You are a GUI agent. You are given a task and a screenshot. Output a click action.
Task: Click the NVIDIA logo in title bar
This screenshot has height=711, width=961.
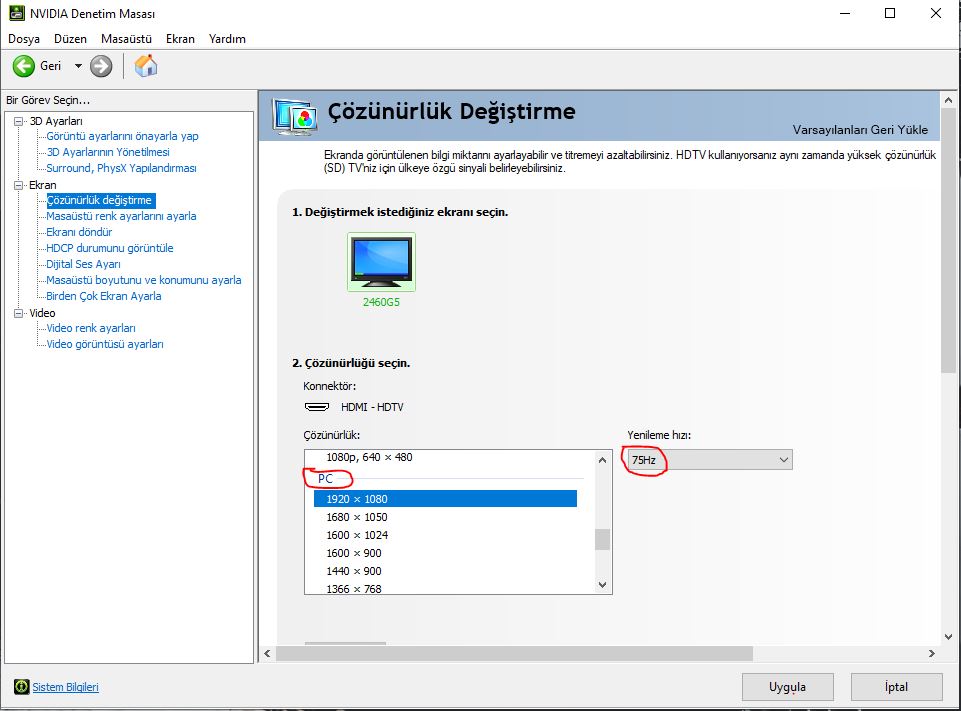(17, 13)
